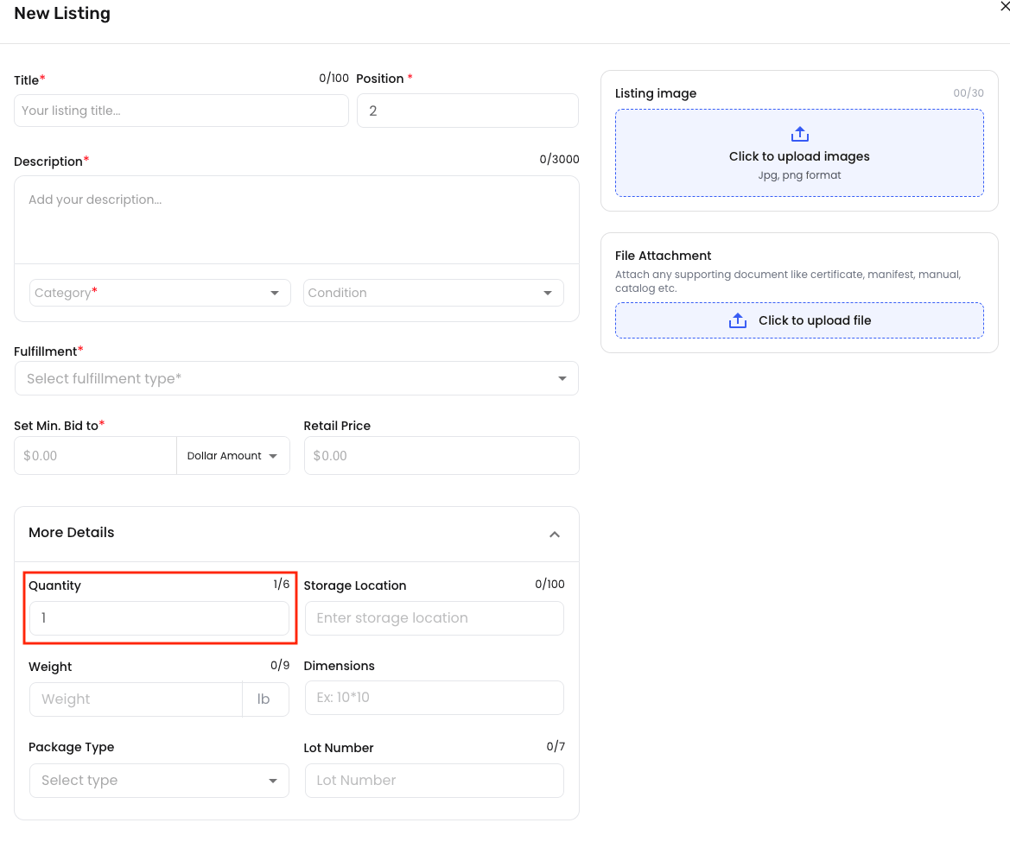Click the Storage Location field
The width and height of the screenshot is (1010, 848).
click(x=433, y=619)
